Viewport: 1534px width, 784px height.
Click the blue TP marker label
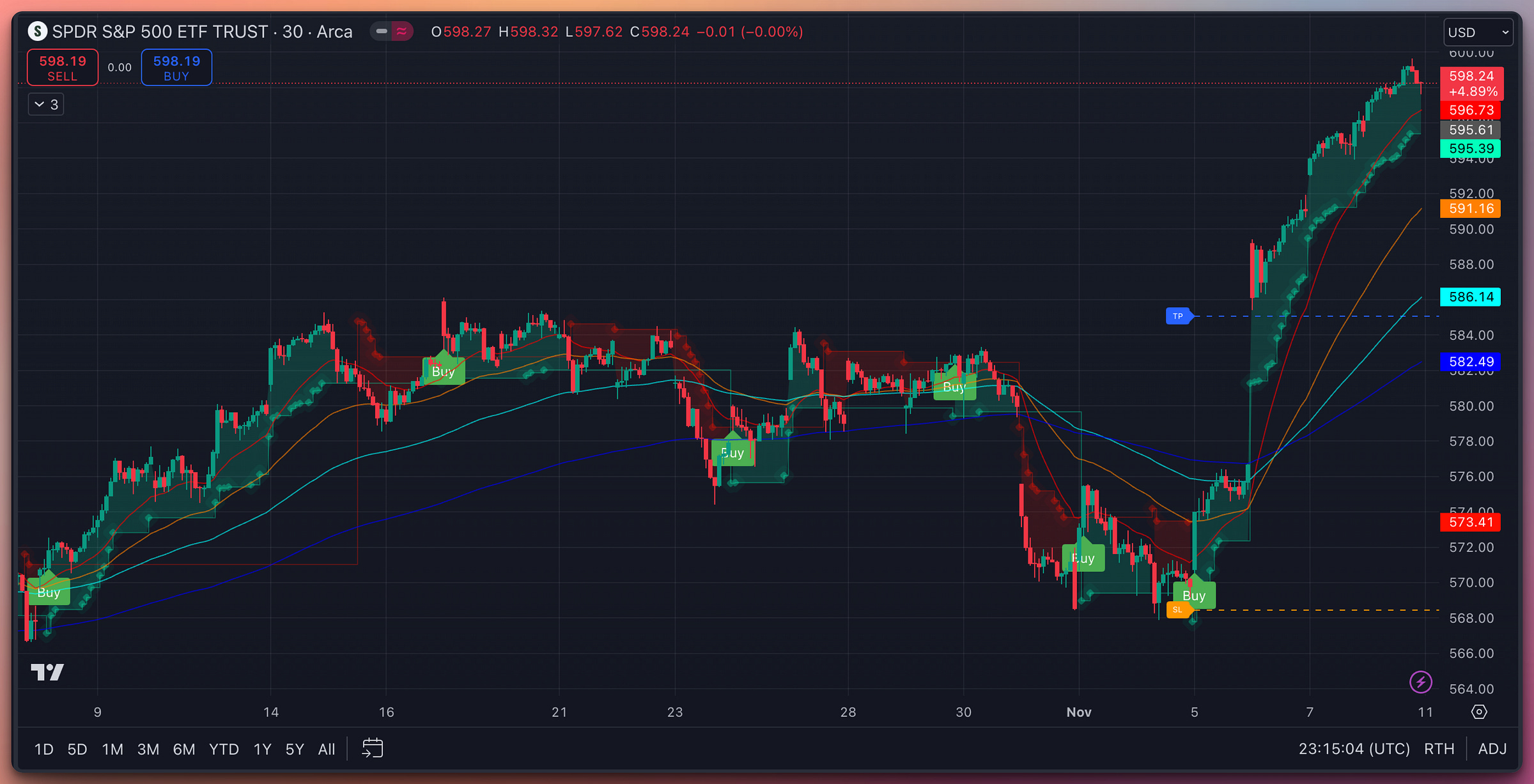(x=1178, y=316)
